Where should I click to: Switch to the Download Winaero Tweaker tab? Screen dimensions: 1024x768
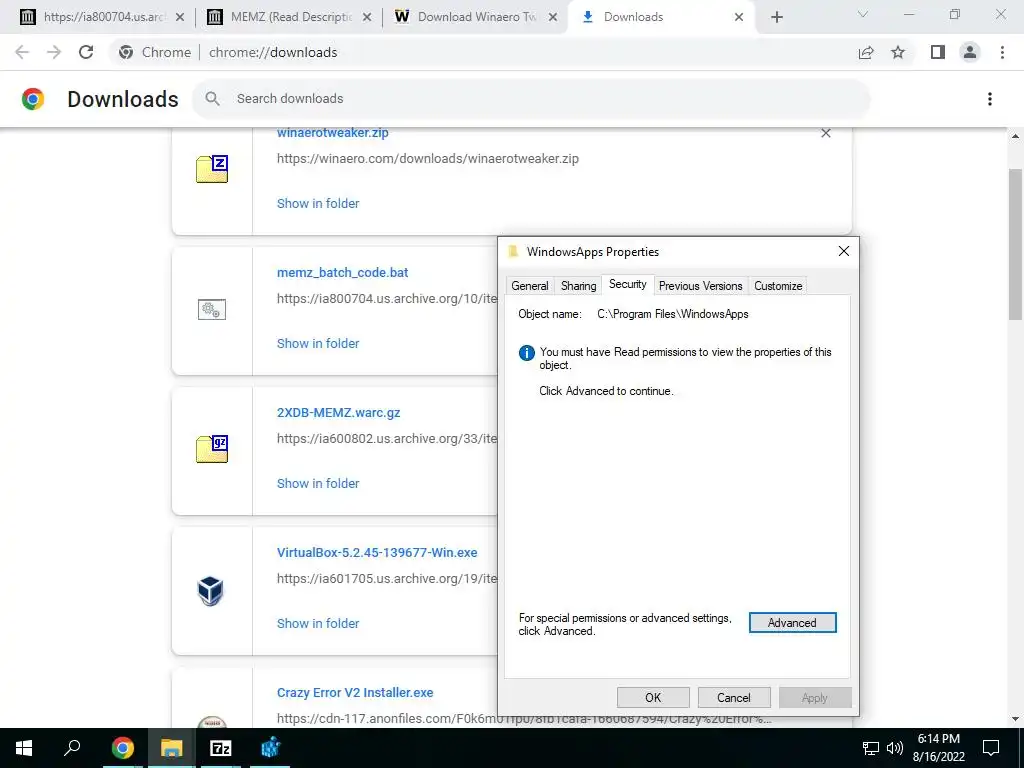475,17
